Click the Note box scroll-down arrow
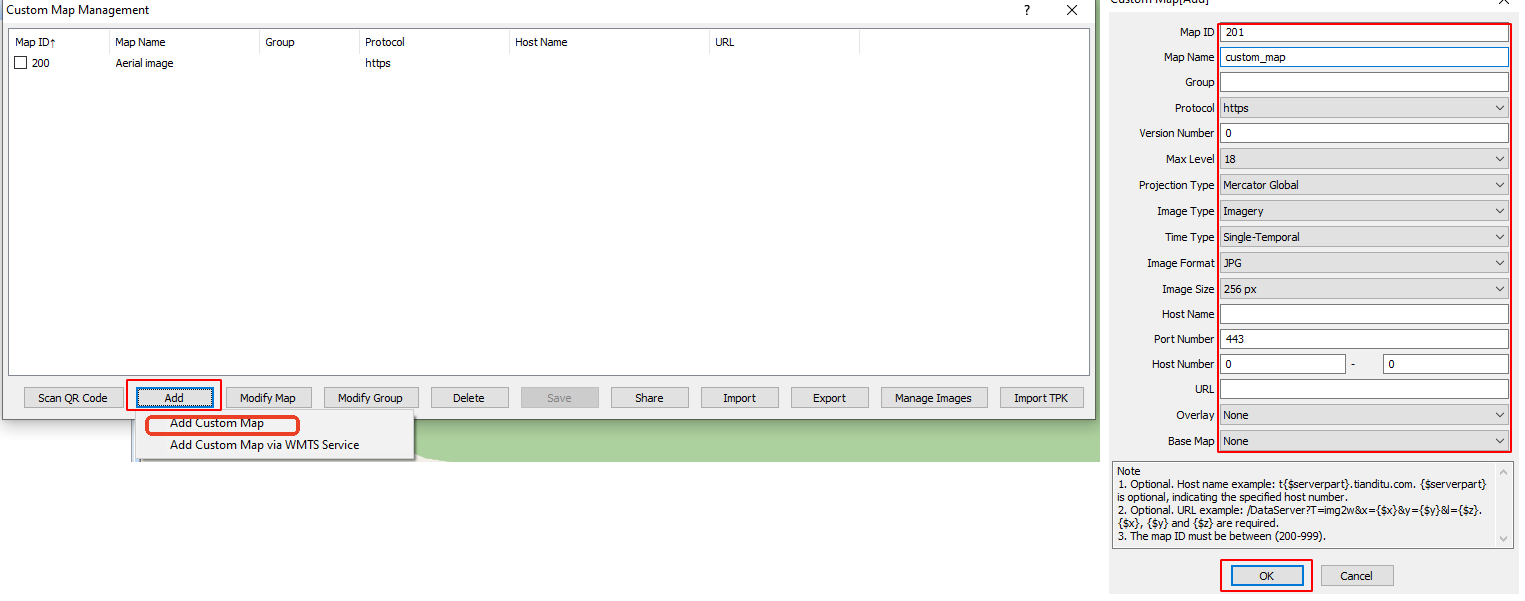 coord(1505,539)
